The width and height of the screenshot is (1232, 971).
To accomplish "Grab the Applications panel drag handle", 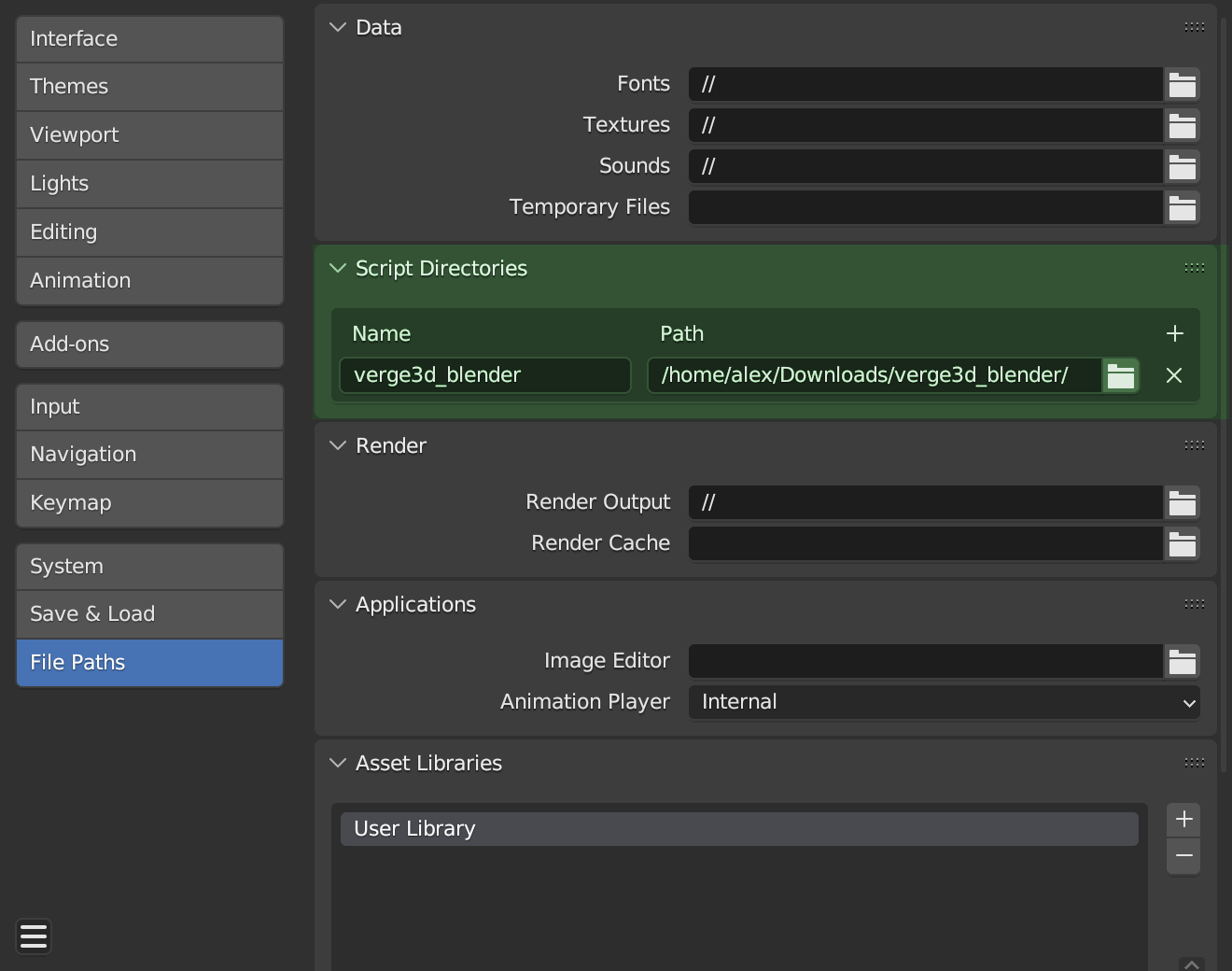I will (1194, 604).
